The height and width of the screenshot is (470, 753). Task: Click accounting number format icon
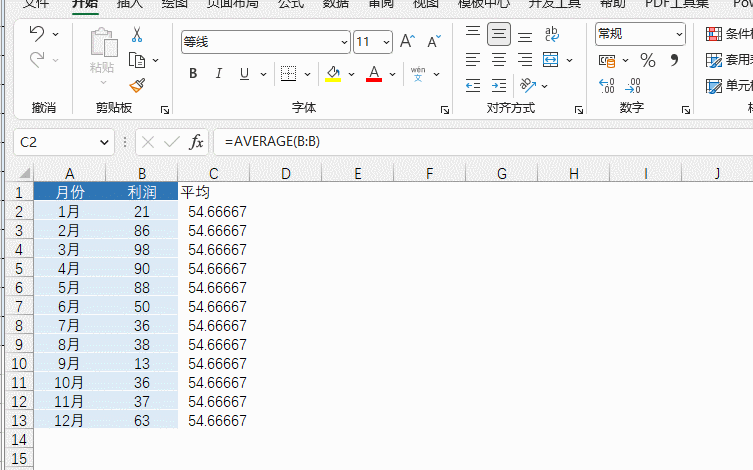click(x=607, y=60)
